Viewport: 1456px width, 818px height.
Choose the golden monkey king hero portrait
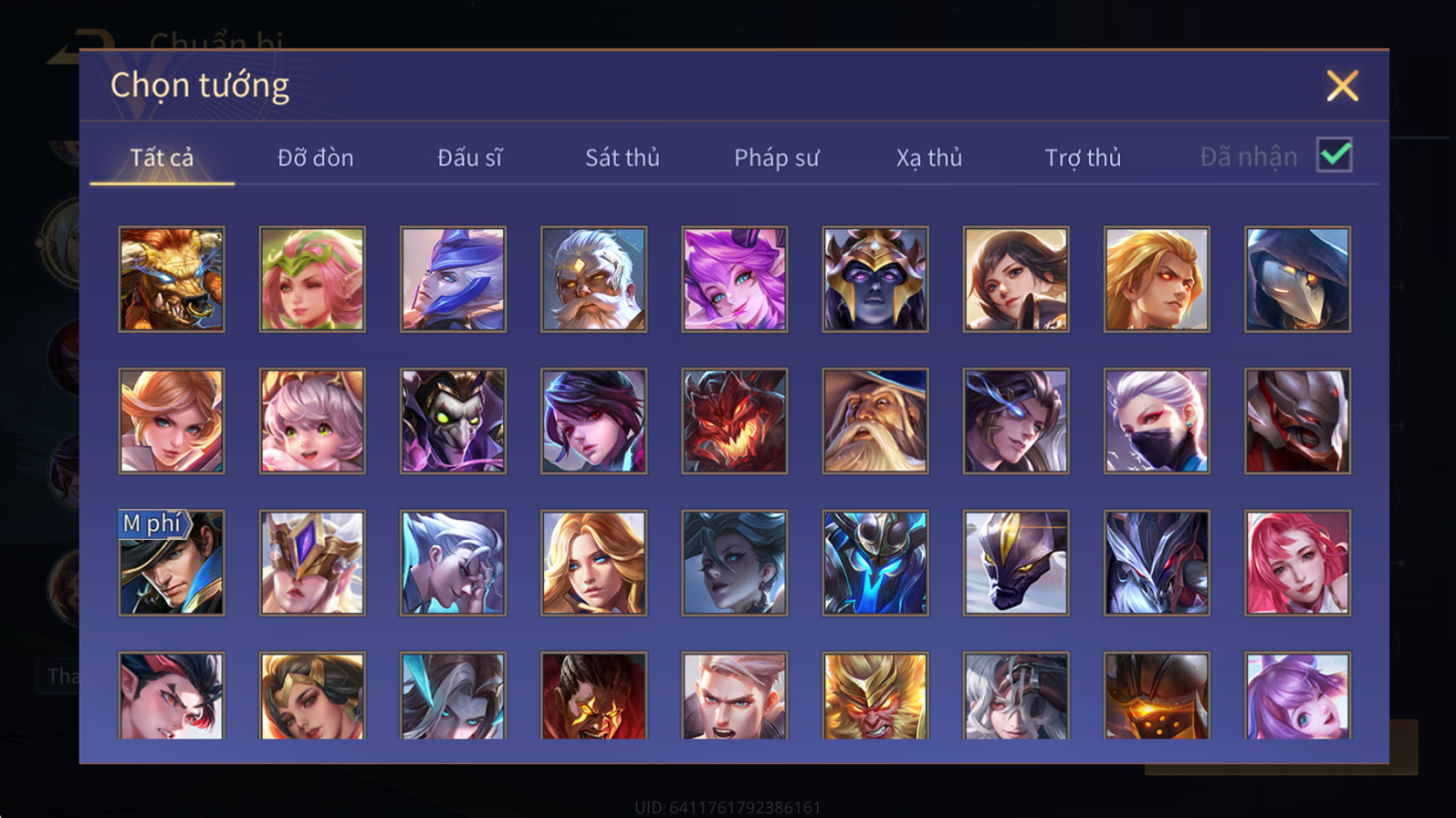875,695
